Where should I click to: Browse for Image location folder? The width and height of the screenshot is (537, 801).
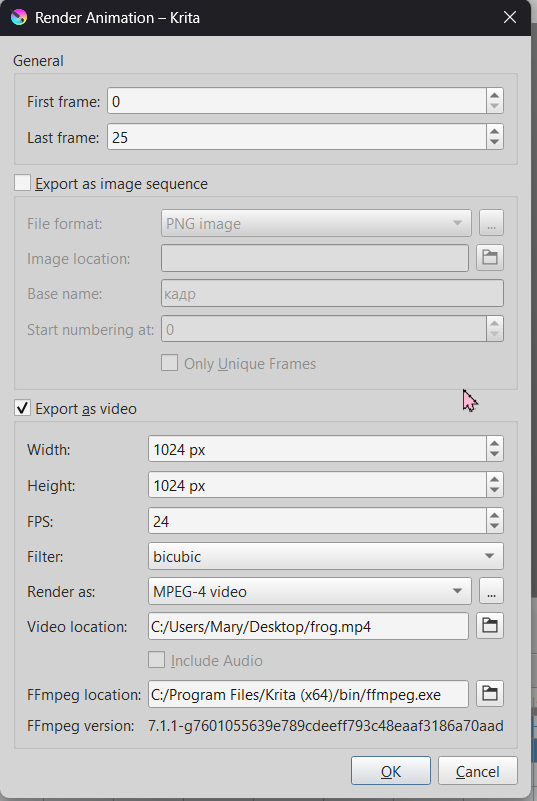[x=490, y=257]
